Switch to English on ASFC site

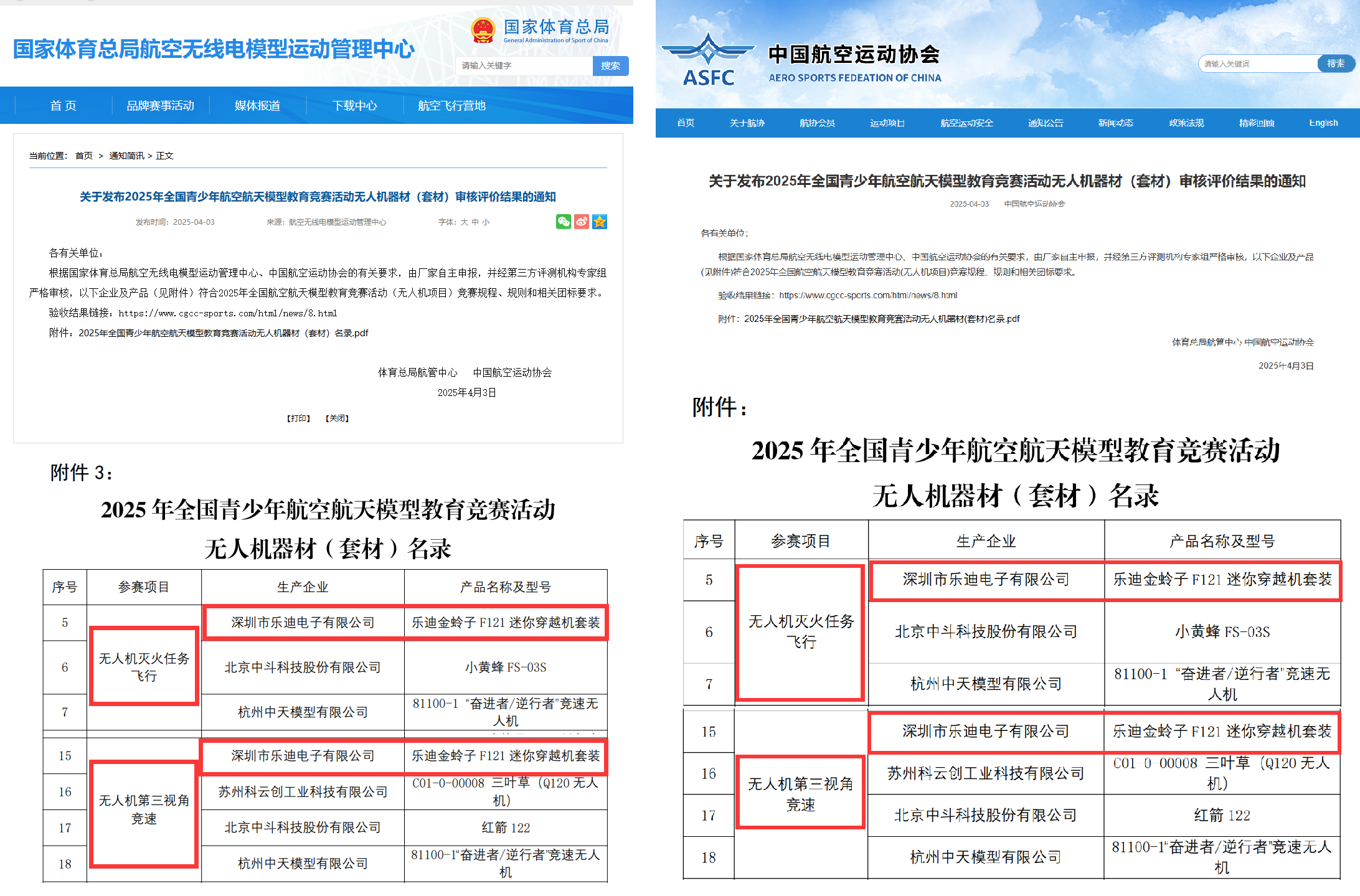(1323, 123)
